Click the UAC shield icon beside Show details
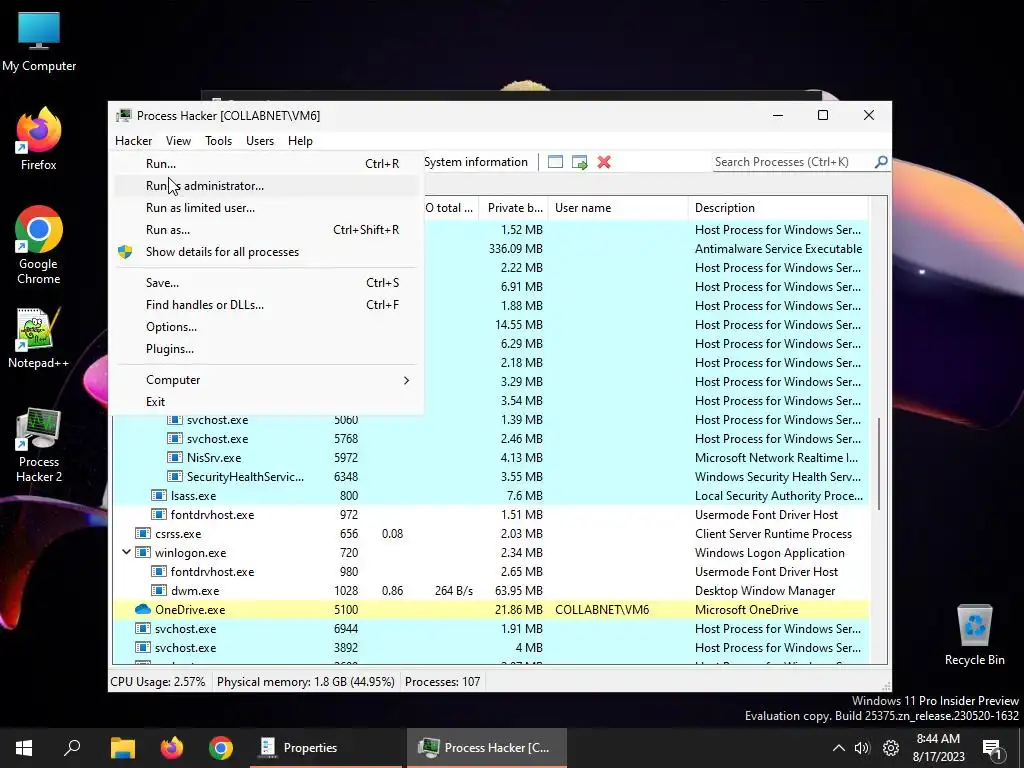Screen dimensions: 1024x768 click(125, 252)
